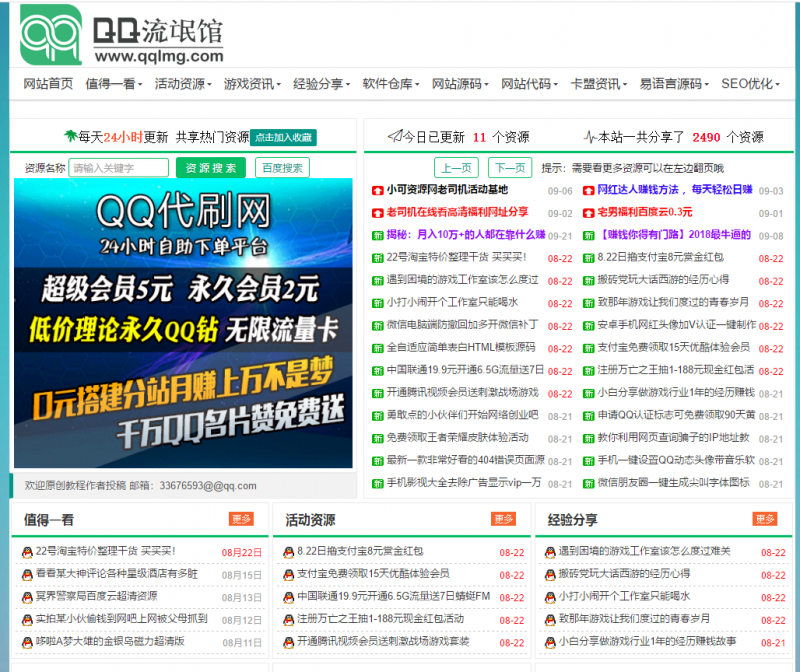The width and height of the screenshot is (800, 672).
Task: Open 支付宝免费领取15天优酷体验会员 in 活动资源
Action: [373, 574]
